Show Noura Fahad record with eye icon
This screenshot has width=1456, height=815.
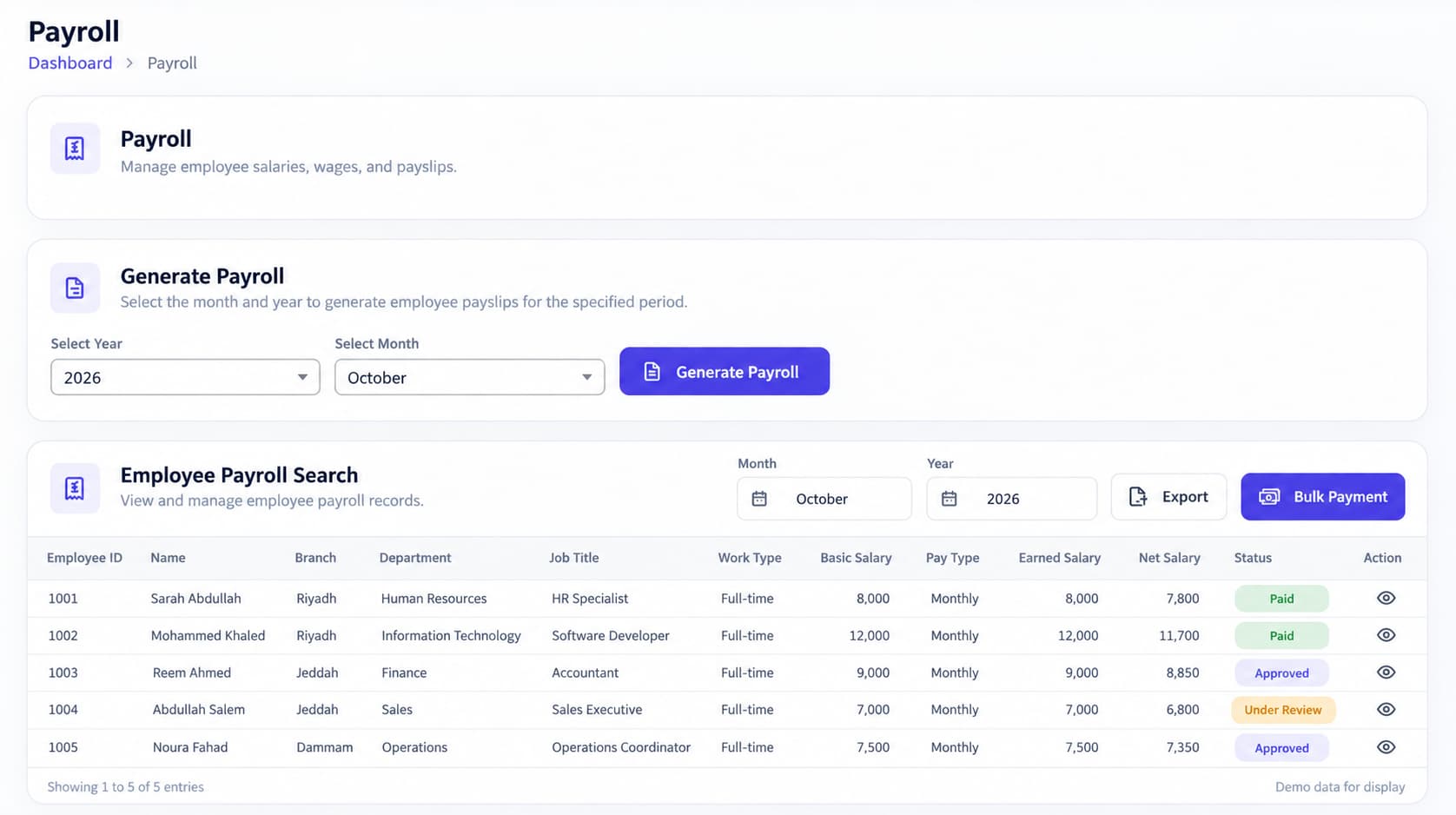coord(1386,747)
